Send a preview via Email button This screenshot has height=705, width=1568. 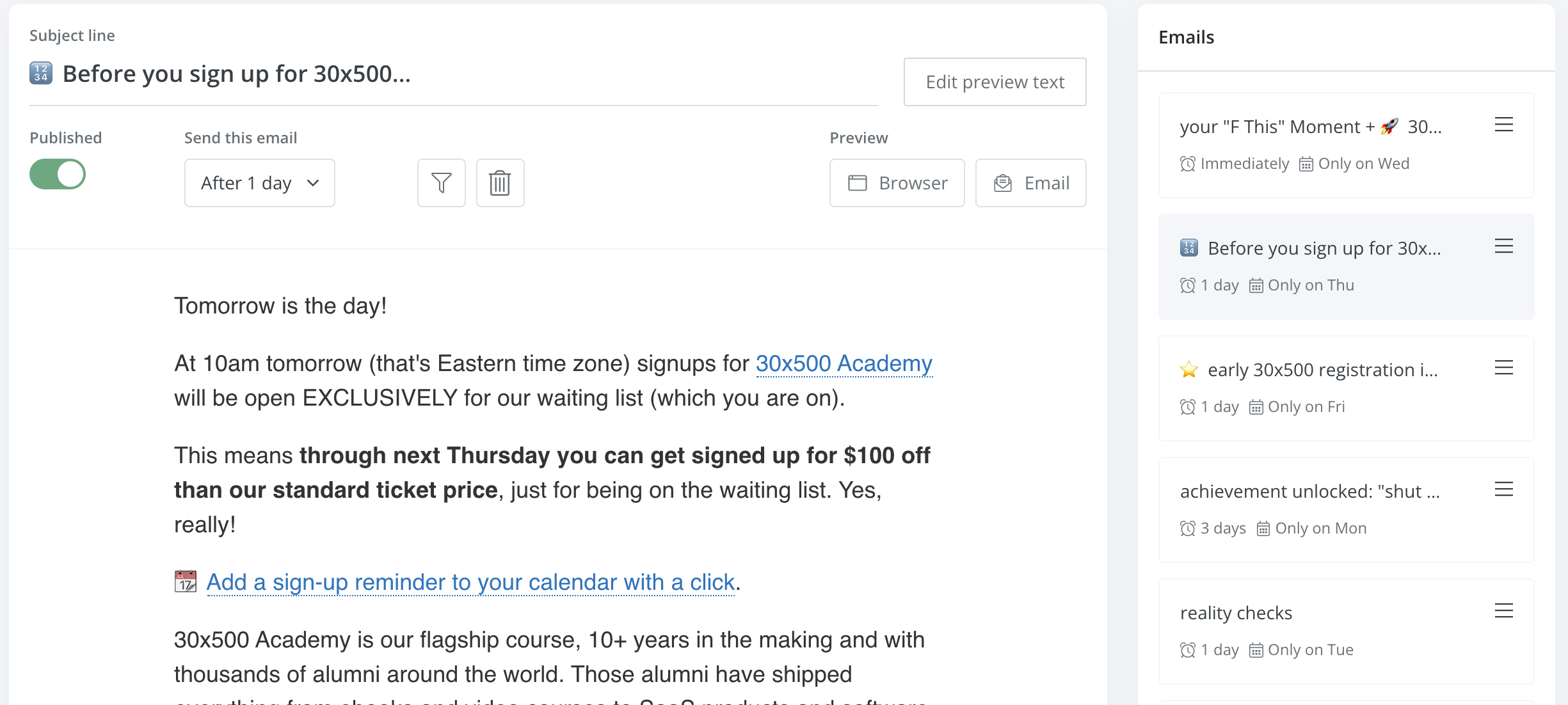point(1030,183)
